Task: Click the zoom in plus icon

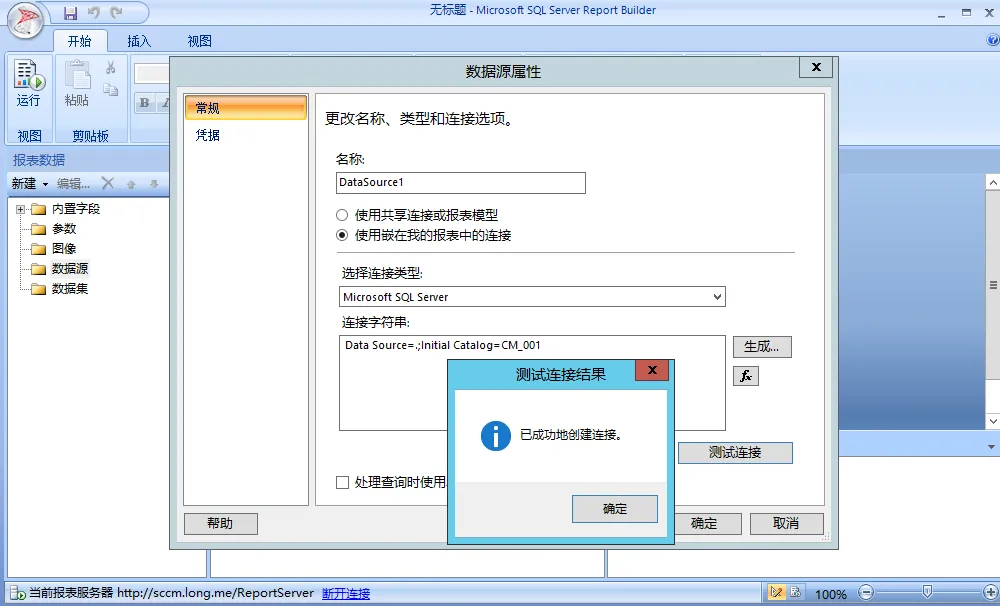Action: coord(990,593)
